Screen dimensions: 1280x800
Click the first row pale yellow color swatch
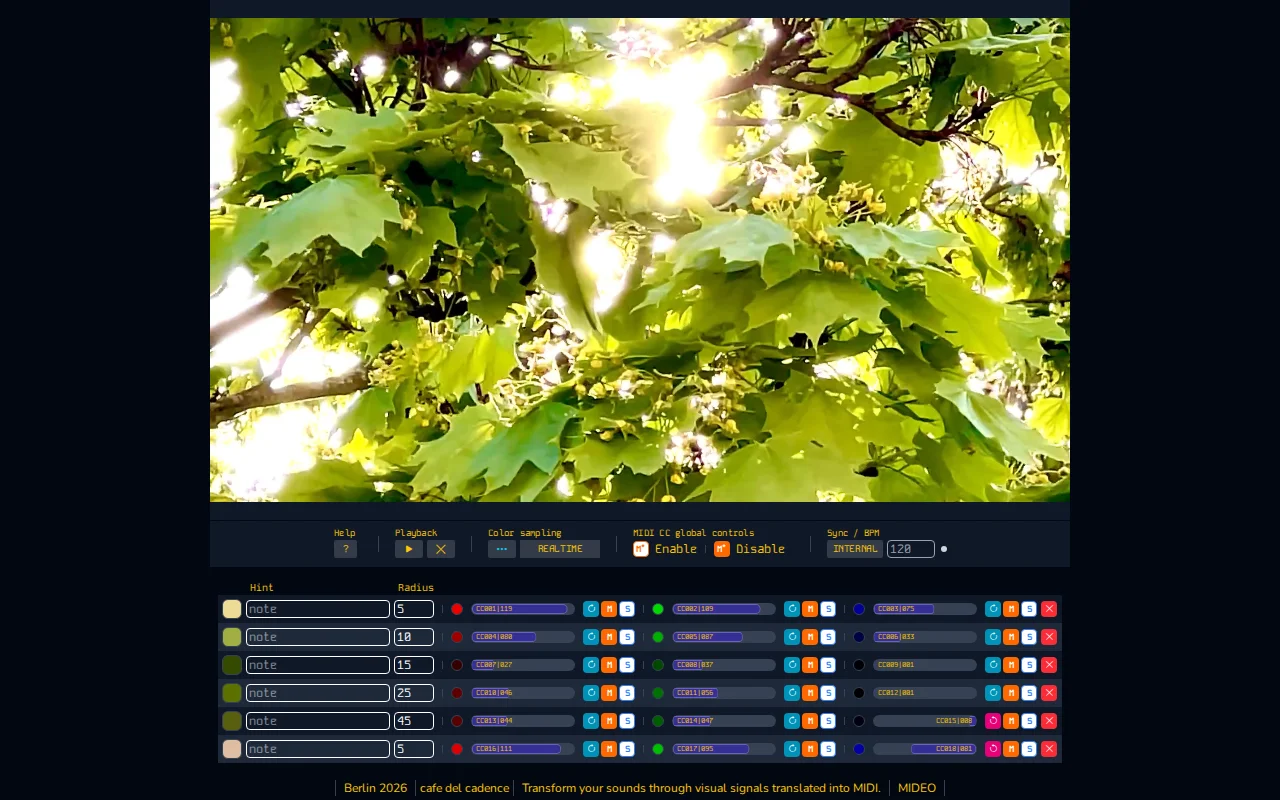pos(232,609)
